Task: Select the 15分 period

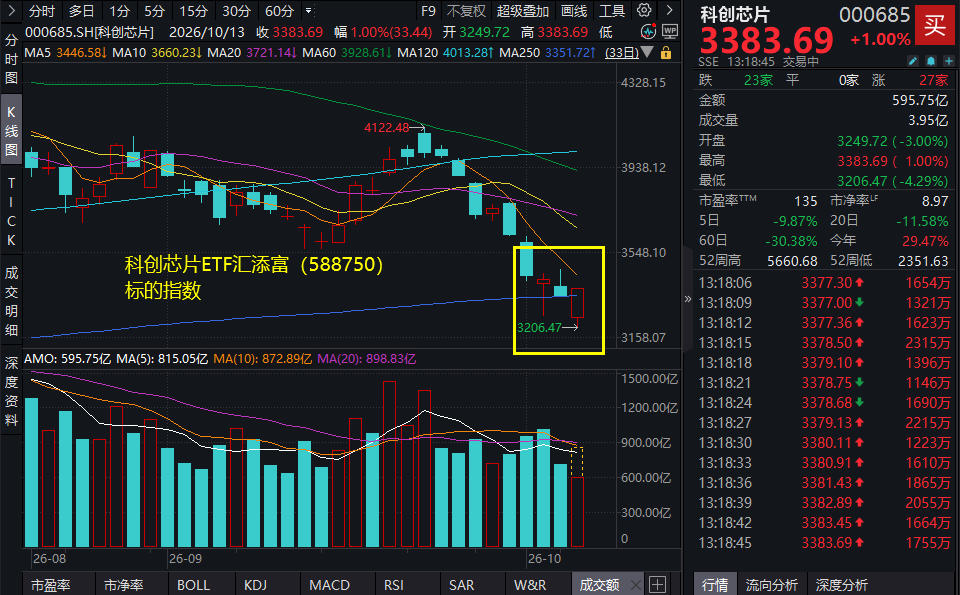Action: coord(193,11)
